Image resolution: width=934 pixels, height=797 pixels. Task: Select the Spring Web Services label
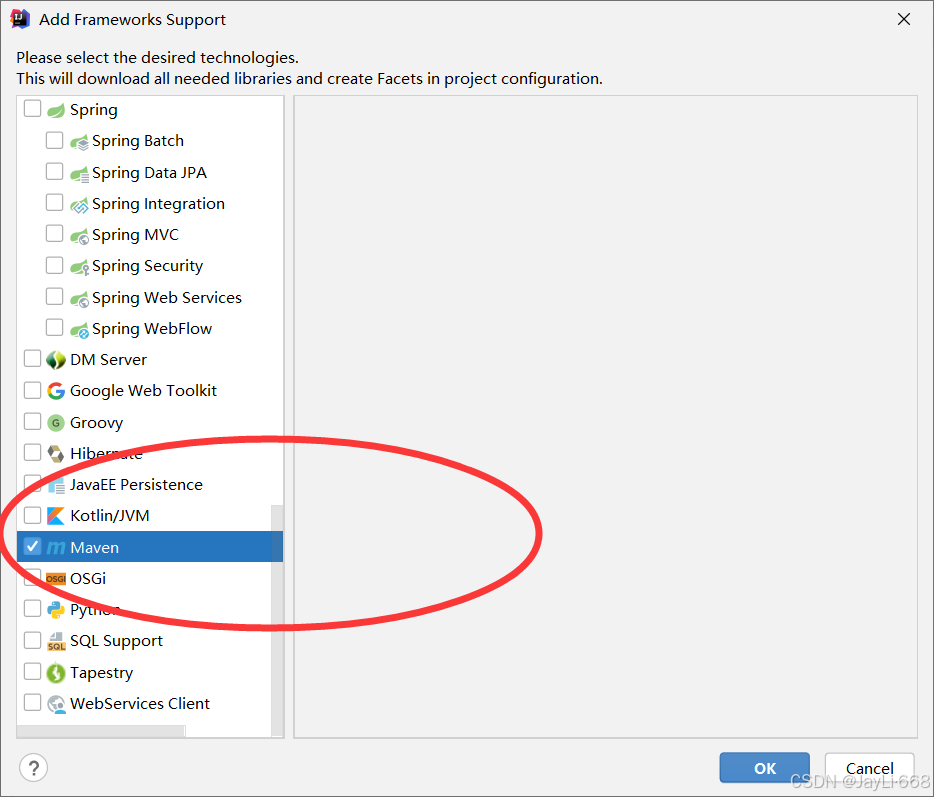coord(167,298)
